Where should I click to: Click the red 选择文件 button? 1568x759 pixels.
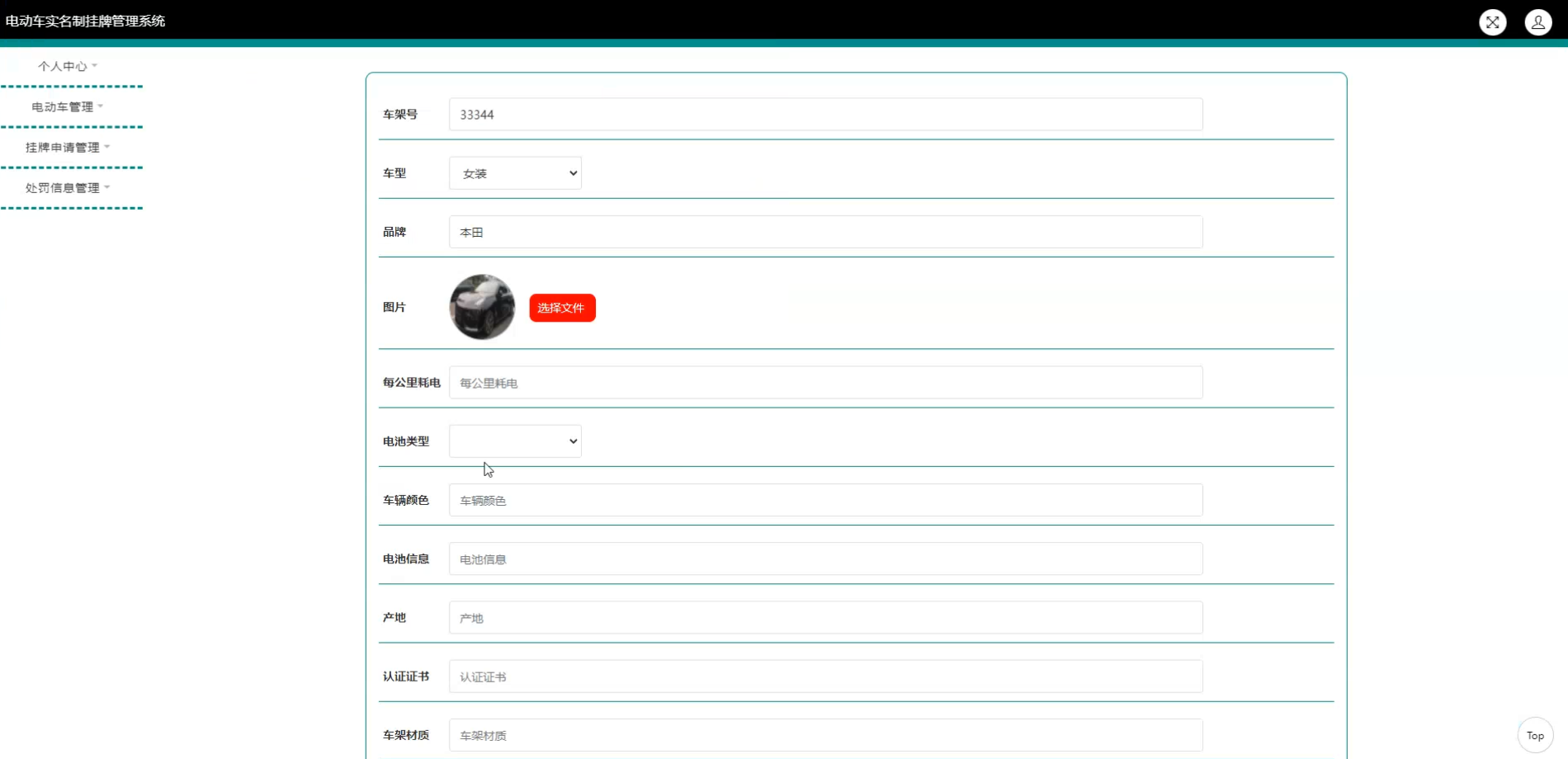click(562, 308)
